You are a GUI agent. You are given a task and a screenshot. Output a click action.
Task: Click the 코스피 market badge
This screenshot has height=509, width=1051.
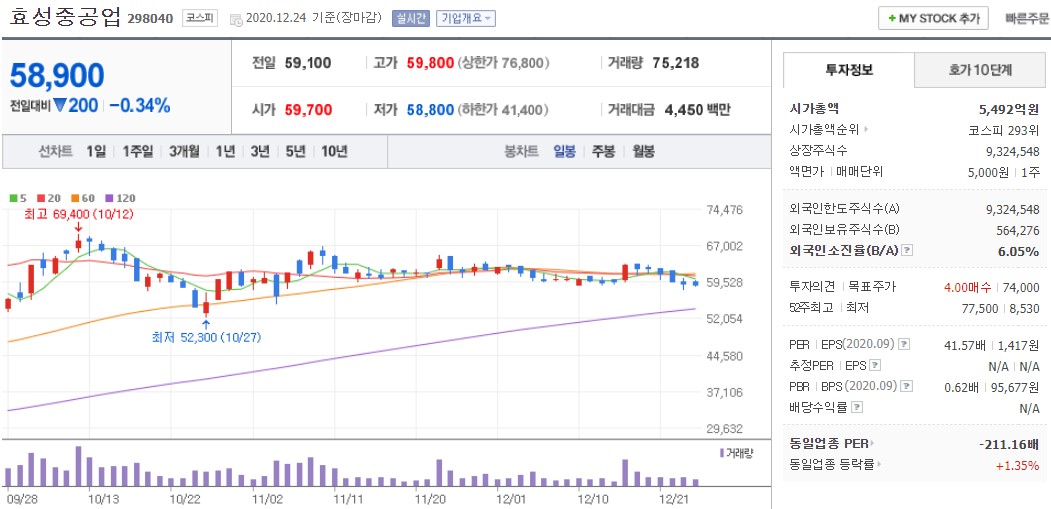point(200,18)
